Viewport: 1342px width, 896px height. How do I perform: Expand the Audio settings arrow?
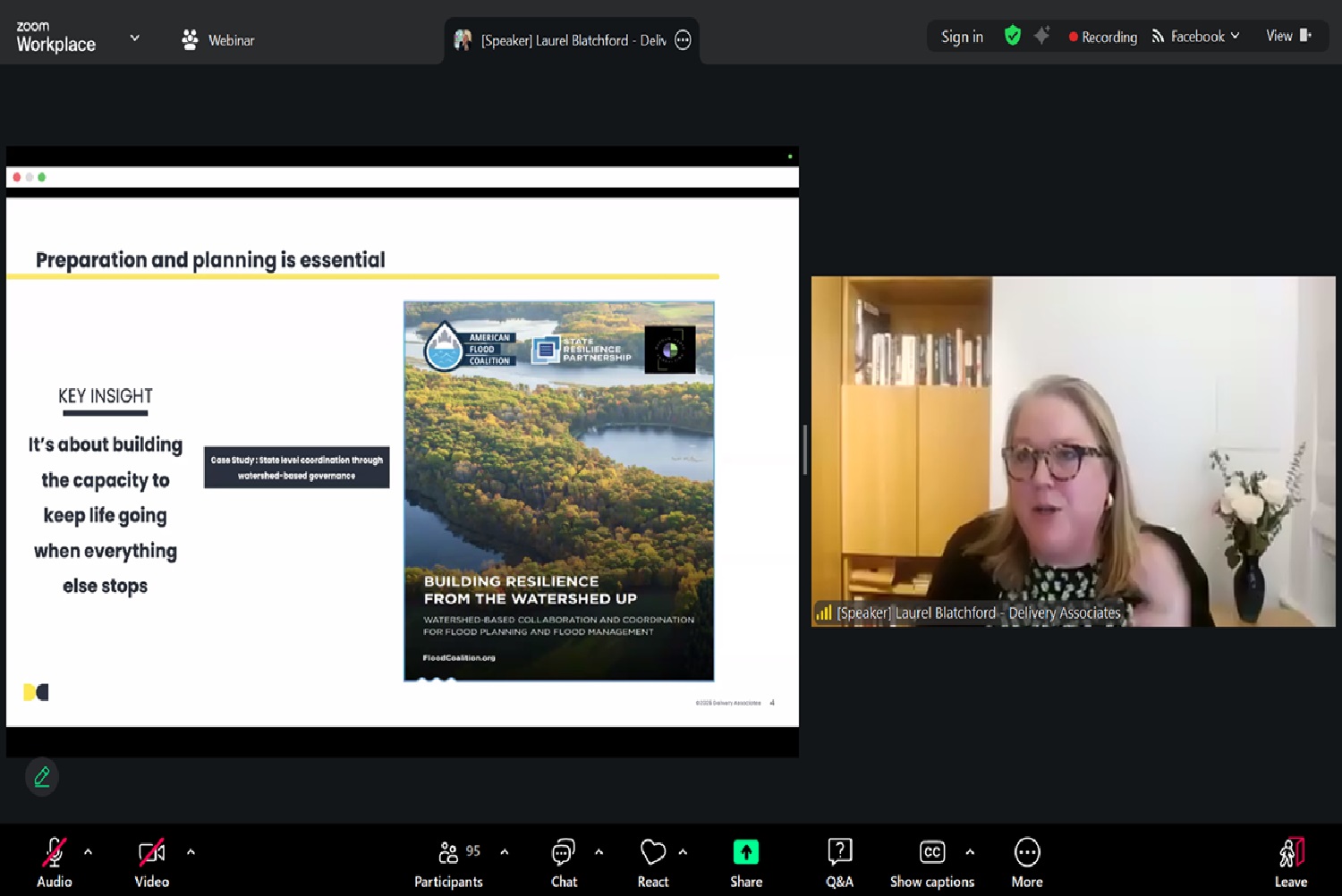88,852
